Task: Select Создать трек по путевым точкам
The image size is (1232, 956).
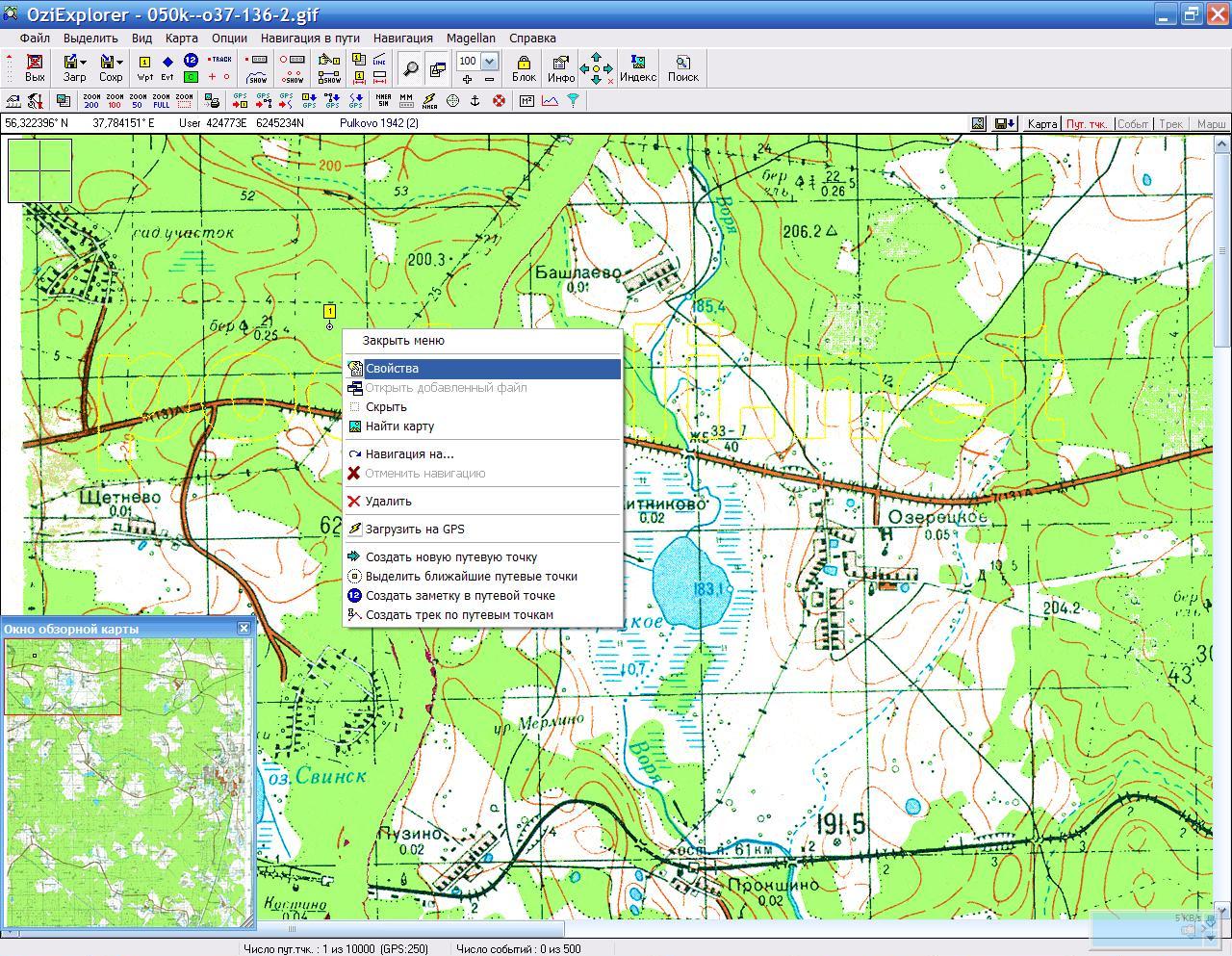Action: pyautogui.click(x=483, y=615)
